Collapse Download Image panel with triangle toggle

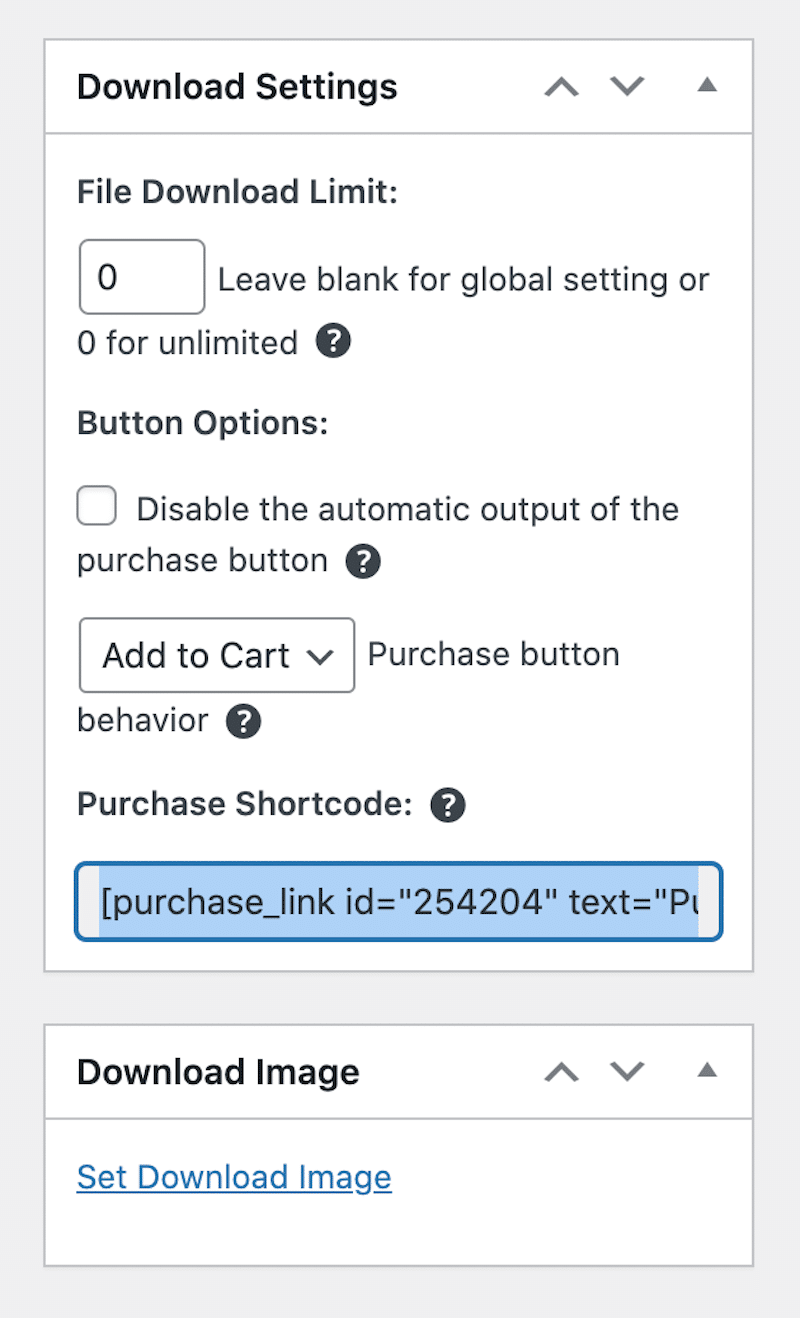[x=707, y=1071]
